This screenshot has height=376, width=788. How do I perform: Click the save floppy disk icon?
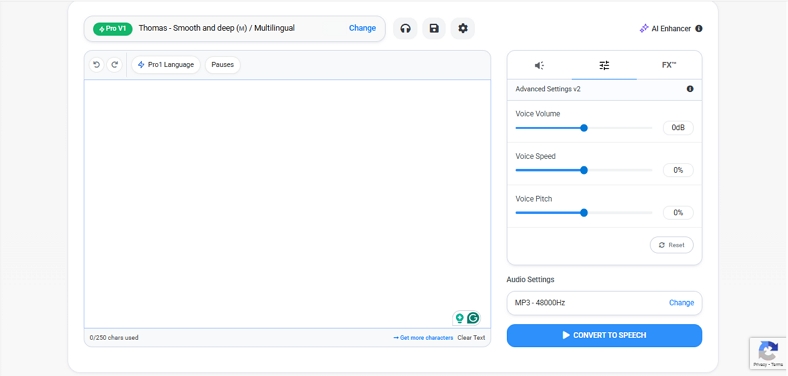pos(434,29)
